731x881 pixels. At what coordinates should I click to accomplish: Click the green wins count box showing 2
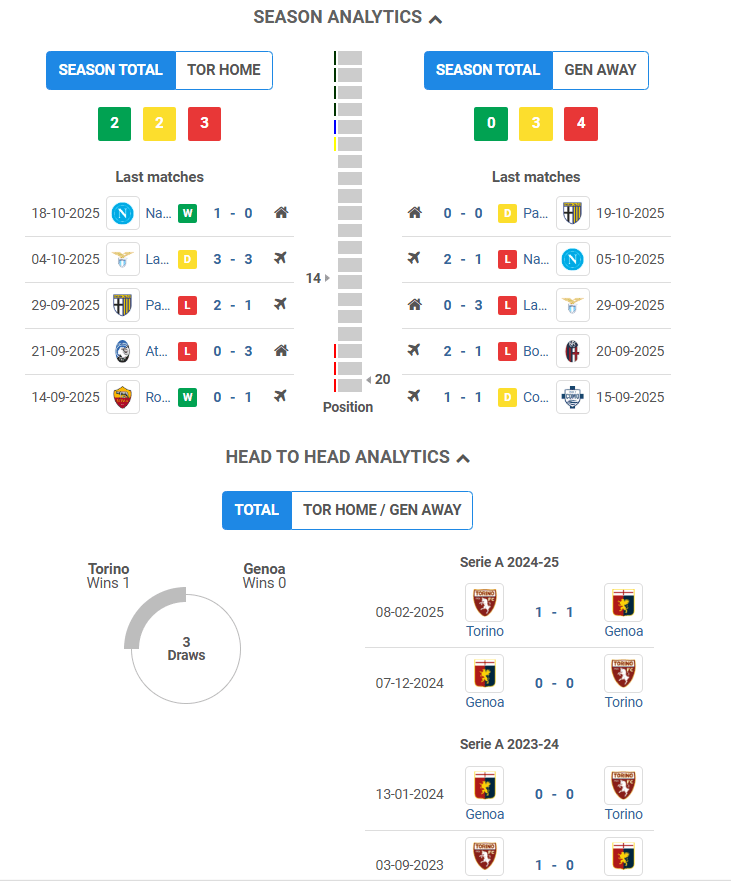point(114,124)
